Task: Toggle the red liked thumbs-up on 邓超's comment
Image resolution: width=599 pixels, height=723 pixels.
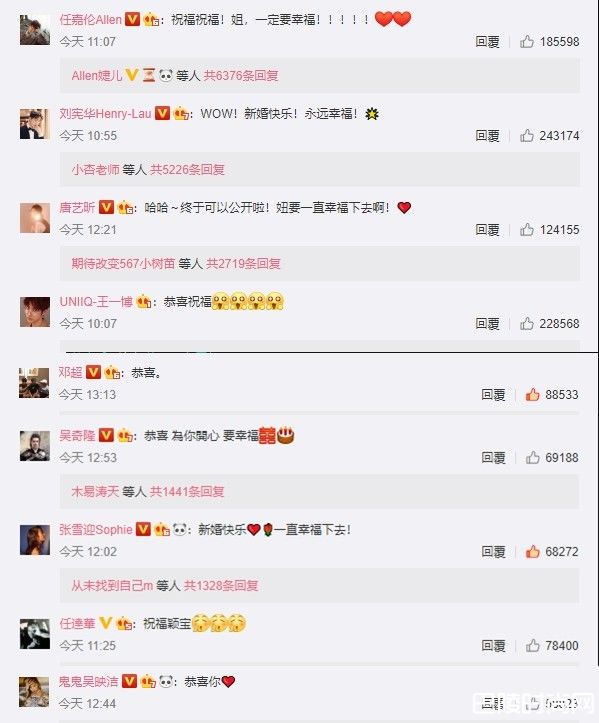Action: tap(533, 395)
